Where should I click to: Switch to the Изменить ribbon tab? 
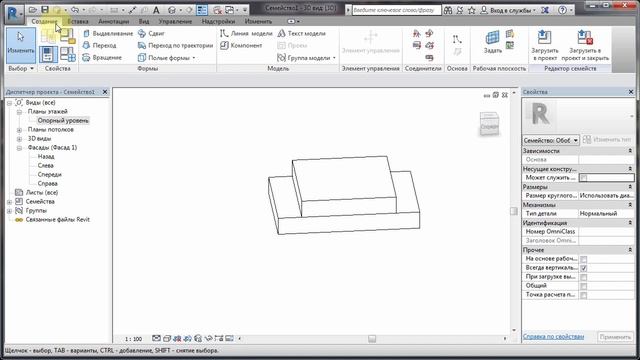pyautogui.click(x=258, y=21)
